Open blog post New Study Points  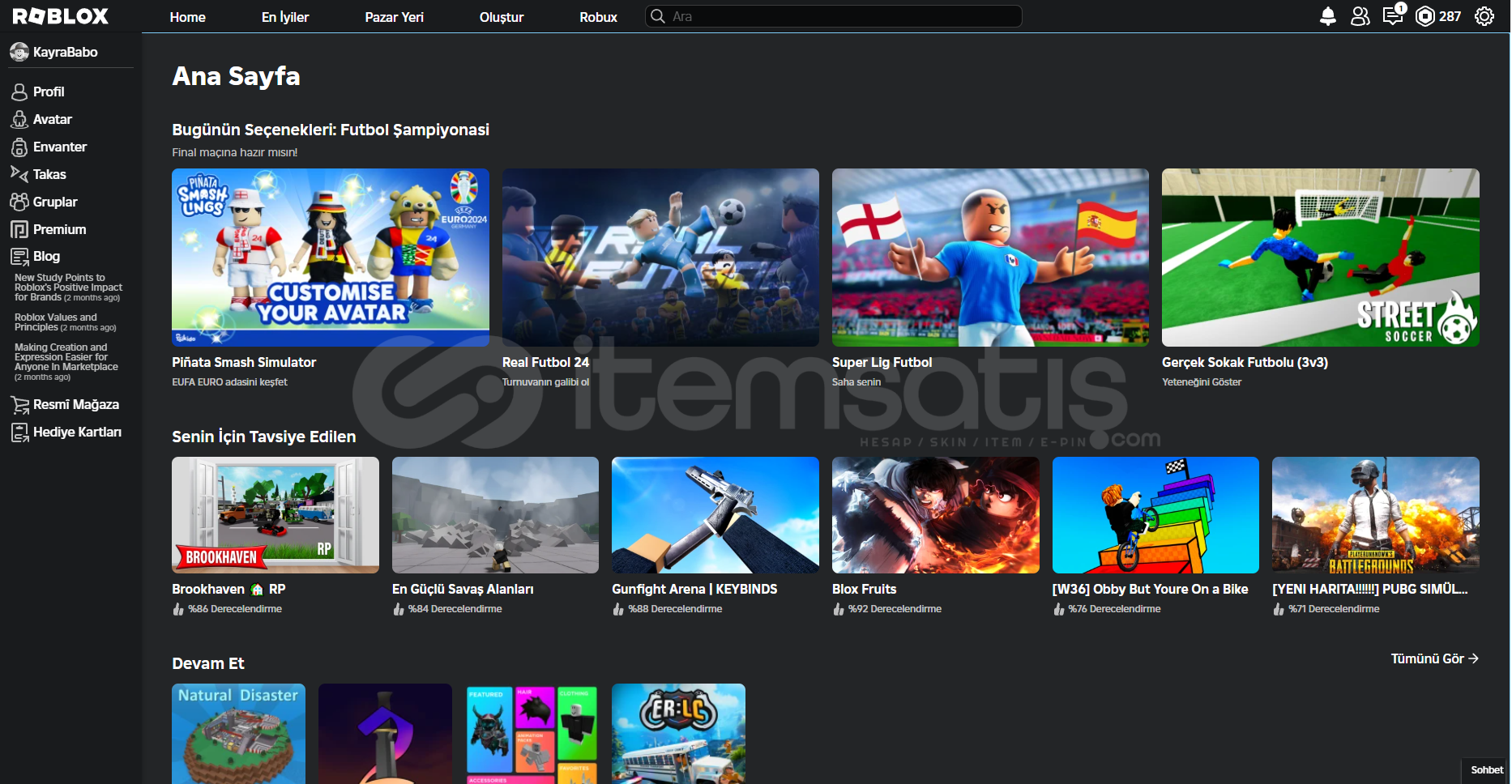click(69, 288)
